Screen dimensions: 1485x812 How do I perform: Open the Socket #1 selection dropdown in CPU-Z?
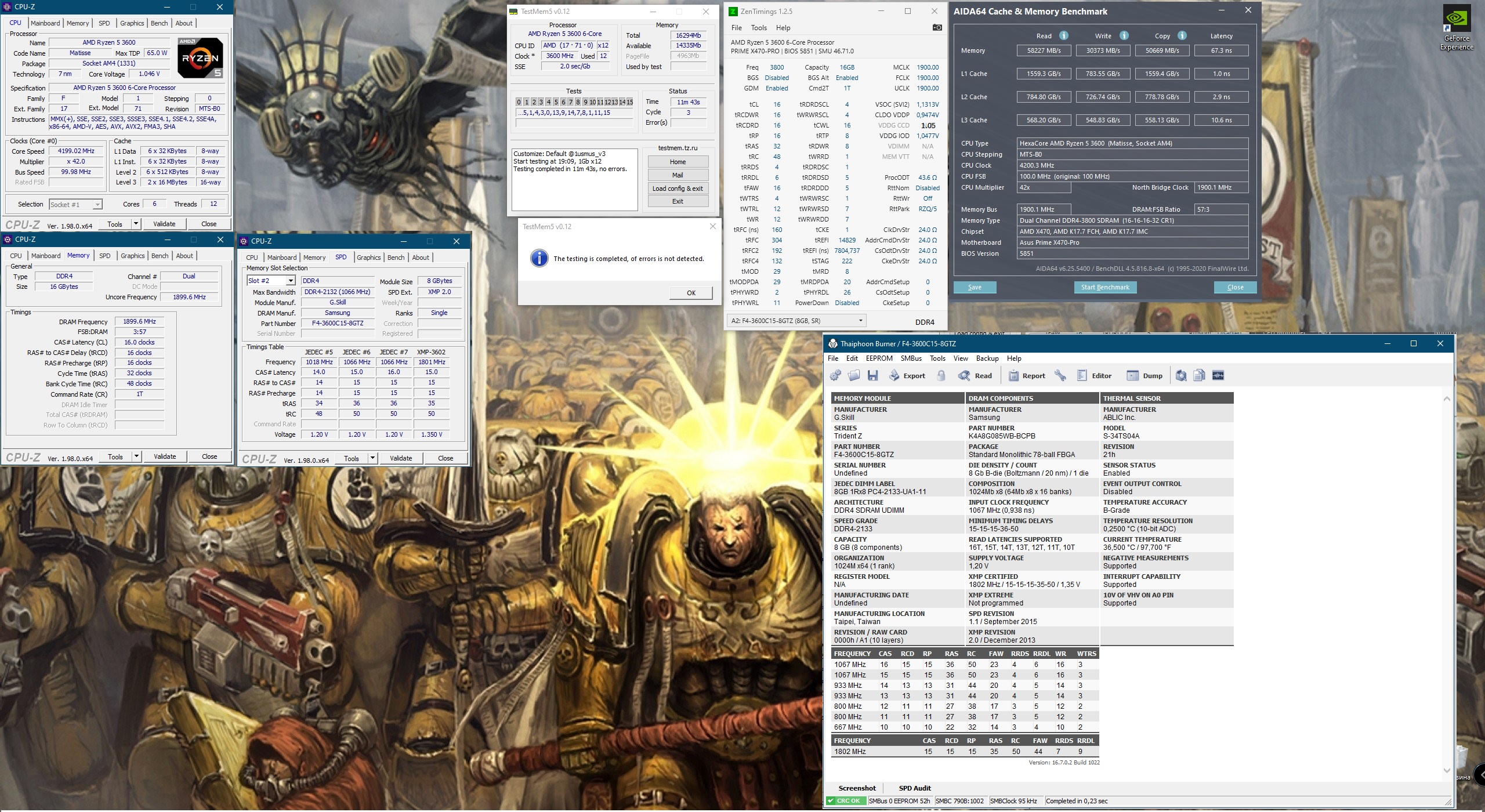pos(97,205)
